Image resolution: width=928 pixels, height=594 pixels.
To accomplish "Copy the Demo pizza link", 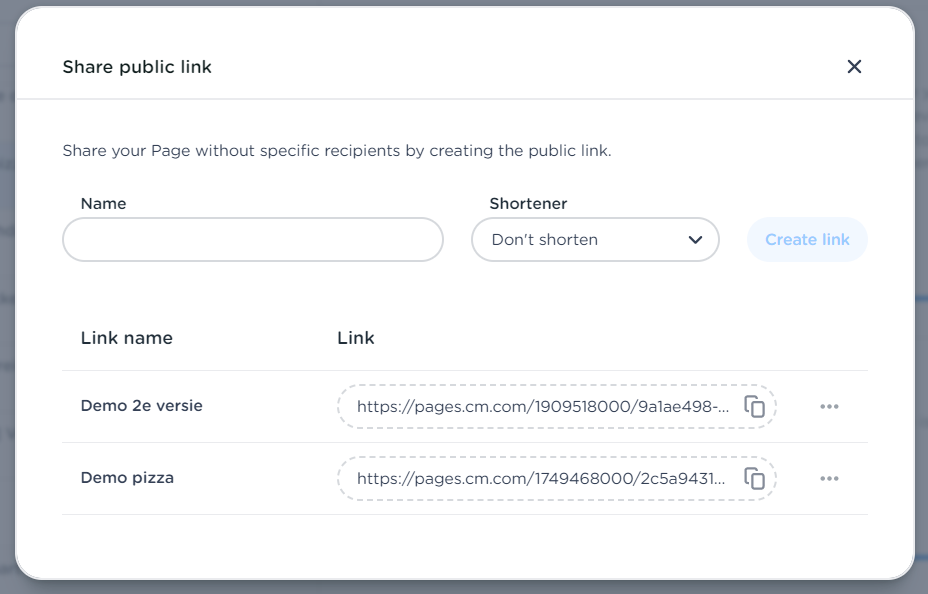I will 755,479.
